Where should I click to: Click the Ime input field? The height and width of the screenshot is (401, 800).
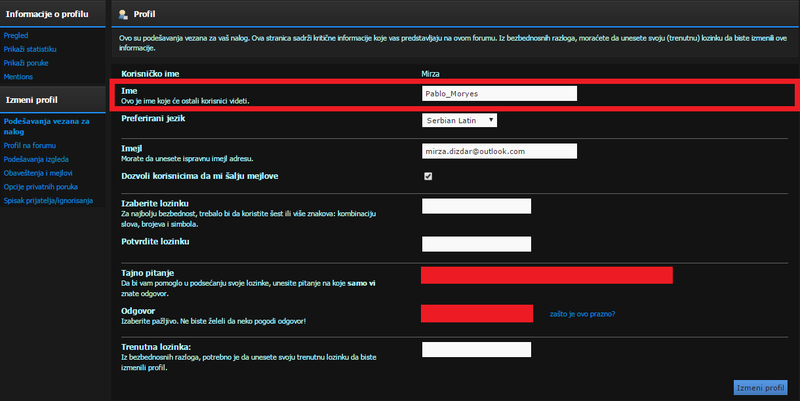499,94
